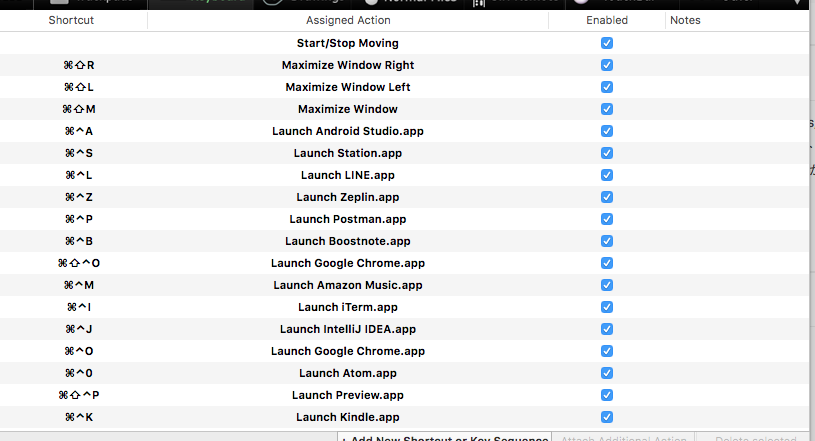Toggle Enabled for Launch Kindle.app
Viewport: 815px width, 441px height.
click(x=607, y=417)
